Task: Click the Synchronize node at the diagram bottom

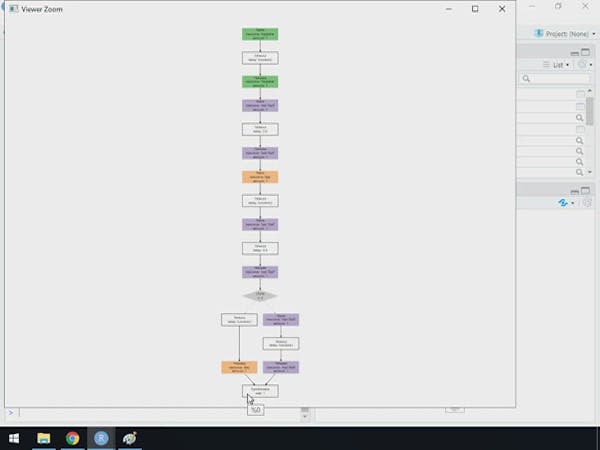Action: coord(260,391)
